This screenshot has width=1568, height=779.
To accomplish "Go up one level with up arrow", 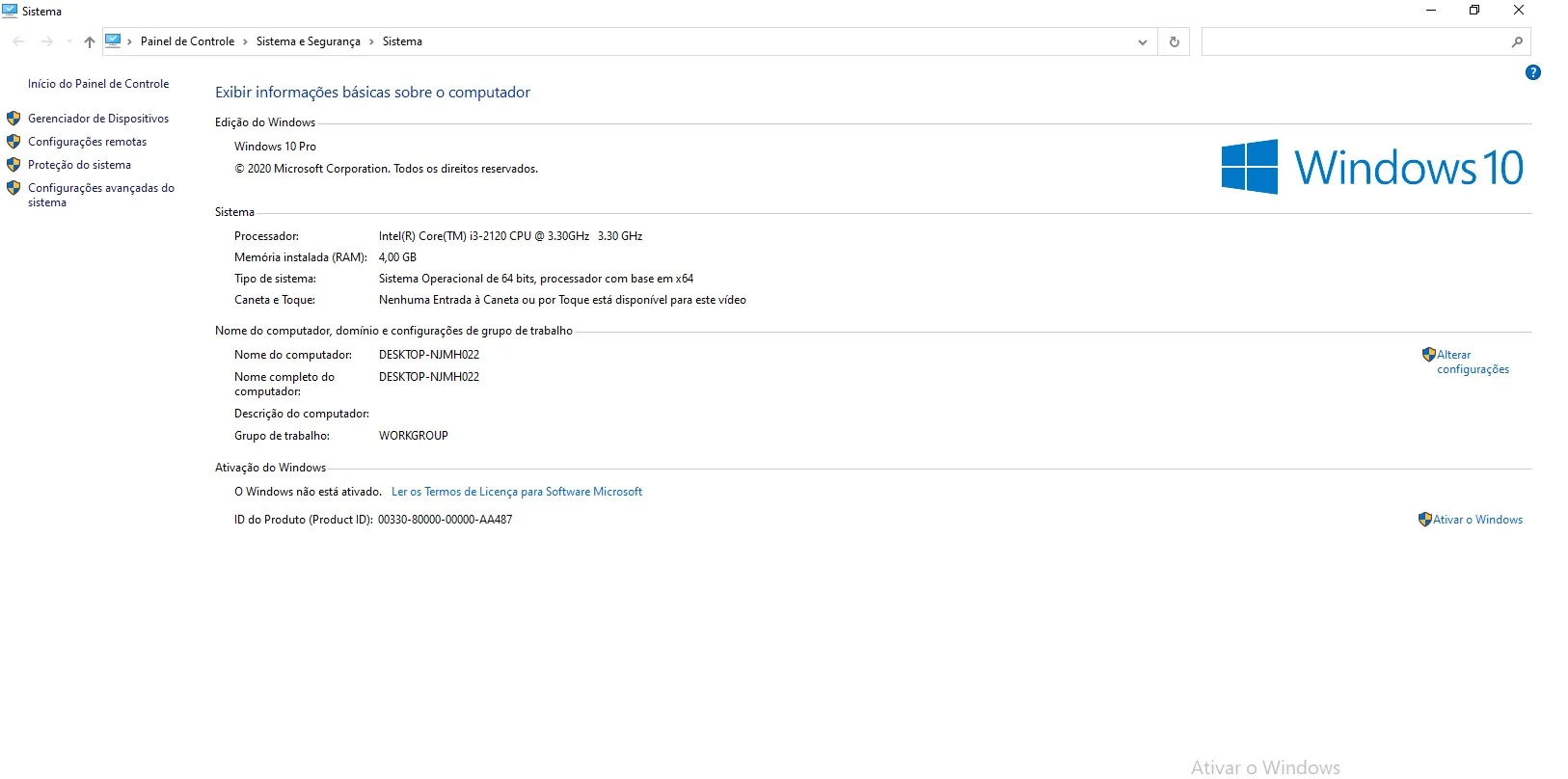I will [x=90, y=41].
